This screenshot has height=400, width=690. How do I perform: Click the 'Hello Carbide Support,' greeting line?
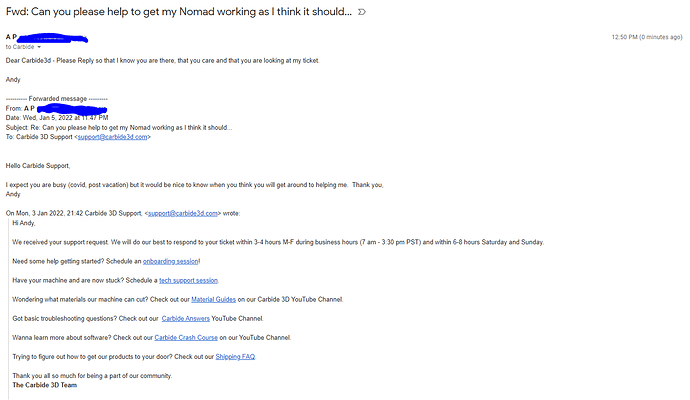click(38, 166)
